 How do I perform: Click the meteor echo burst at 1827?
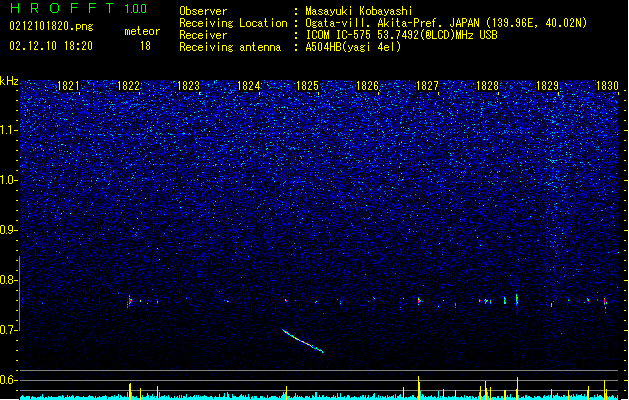pyautogui.click(x=419, y=300)
